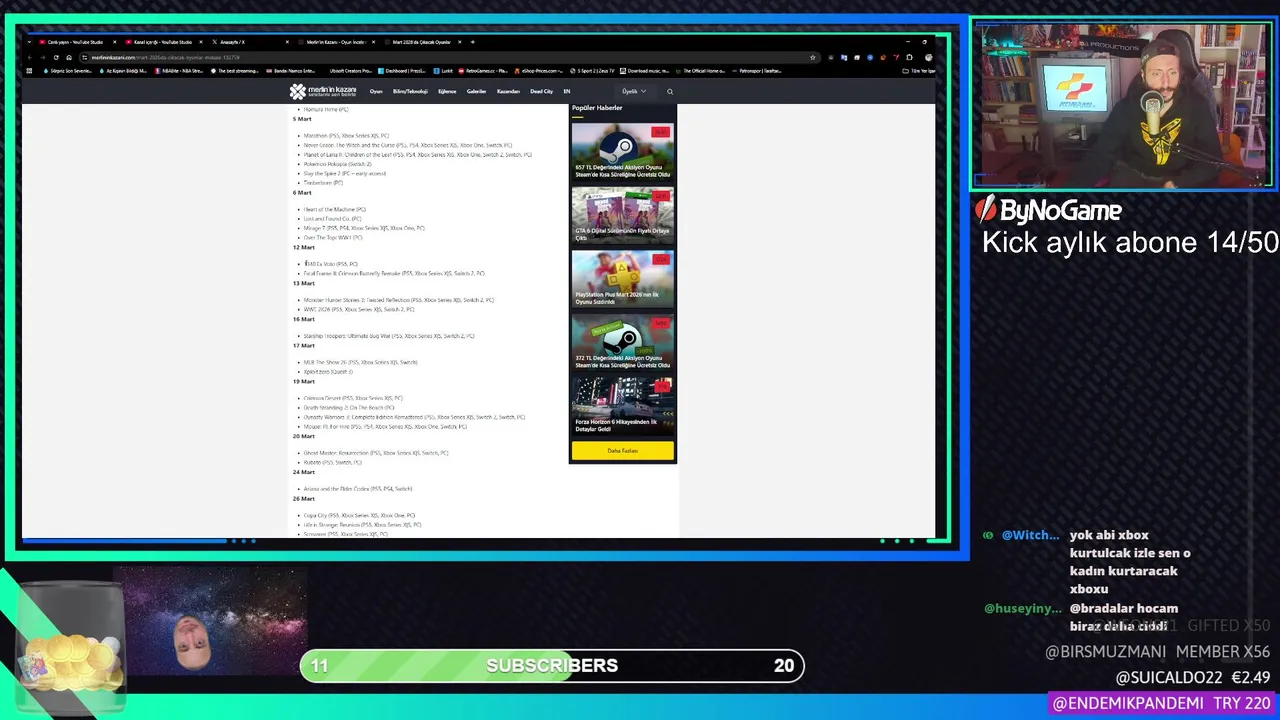The image size is (1280, 720).
Task: Open the Kazandan menu item
Action: click(508, 91)
